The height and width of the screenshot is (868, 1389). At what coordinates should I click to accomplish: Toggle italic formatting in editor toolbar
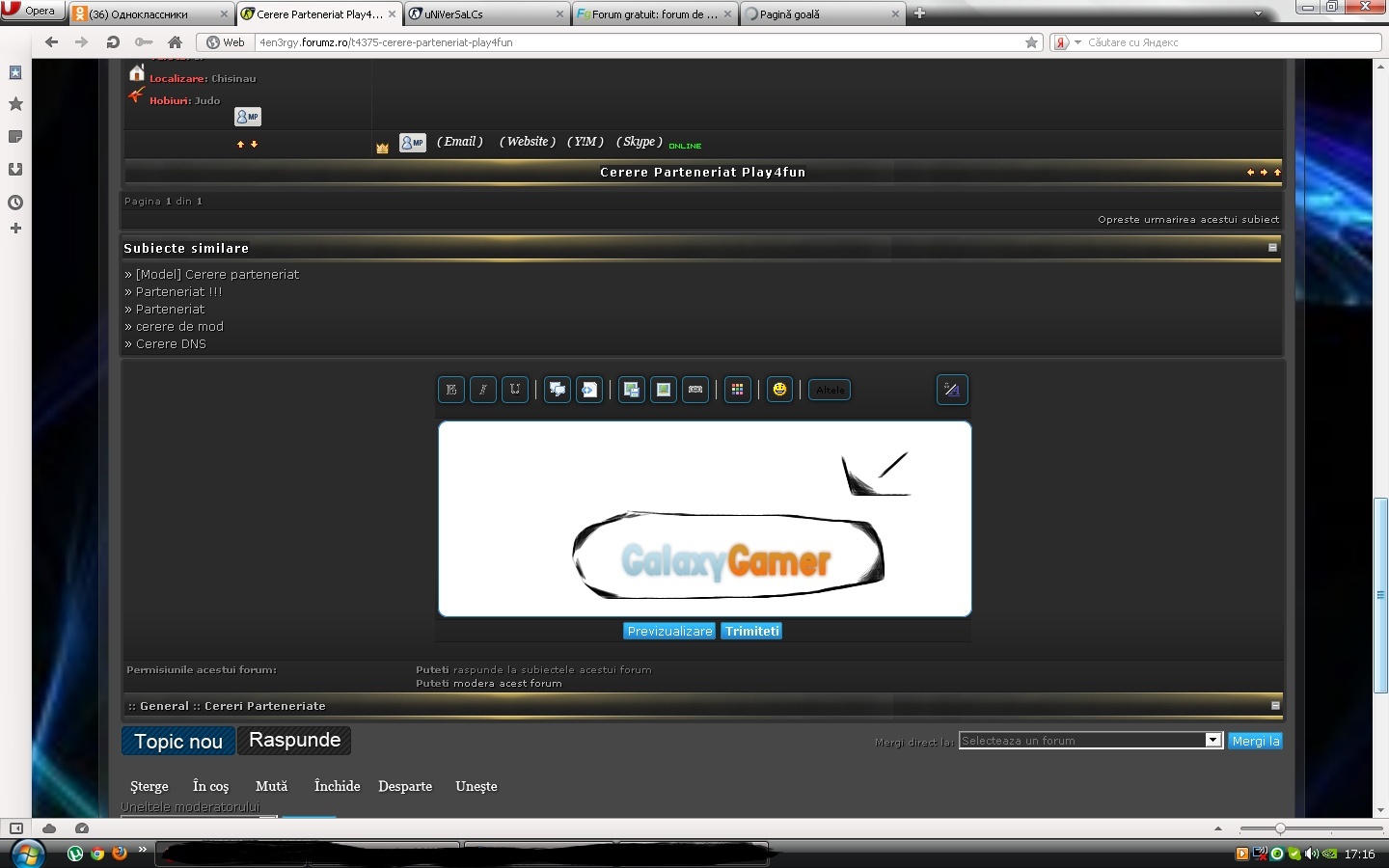click(x=483, y=390)
